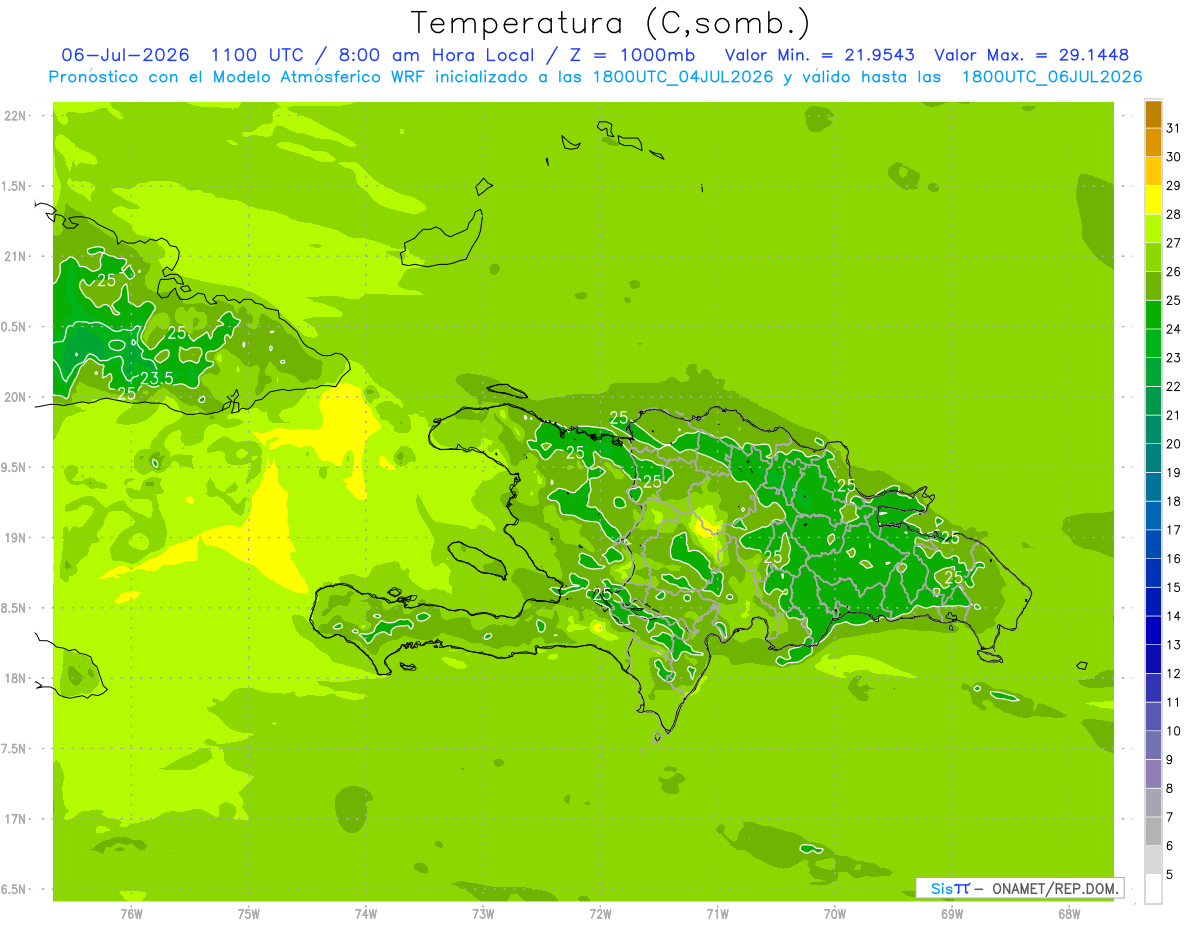Click the 71W longitude axis label
This screenshot has width=1200, height=927.
pyautogui.click(x=717, y=914)
